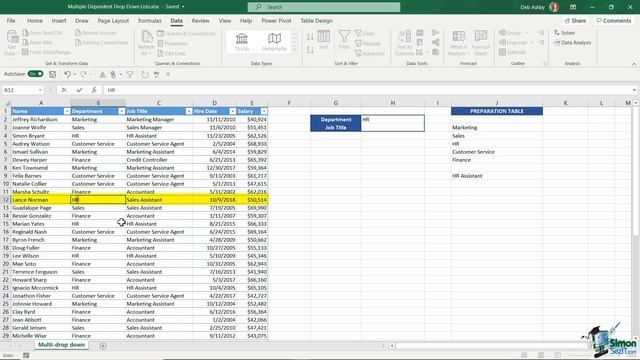Open the Comments button
Image resolution: width=640 pixels, height=360 pixels.
tap(614, 20)
